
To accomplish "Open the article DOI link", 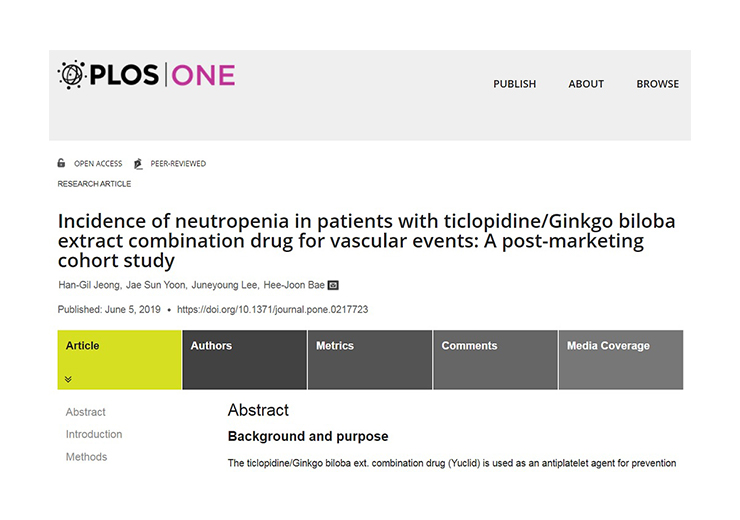I will tap(272, 310).
